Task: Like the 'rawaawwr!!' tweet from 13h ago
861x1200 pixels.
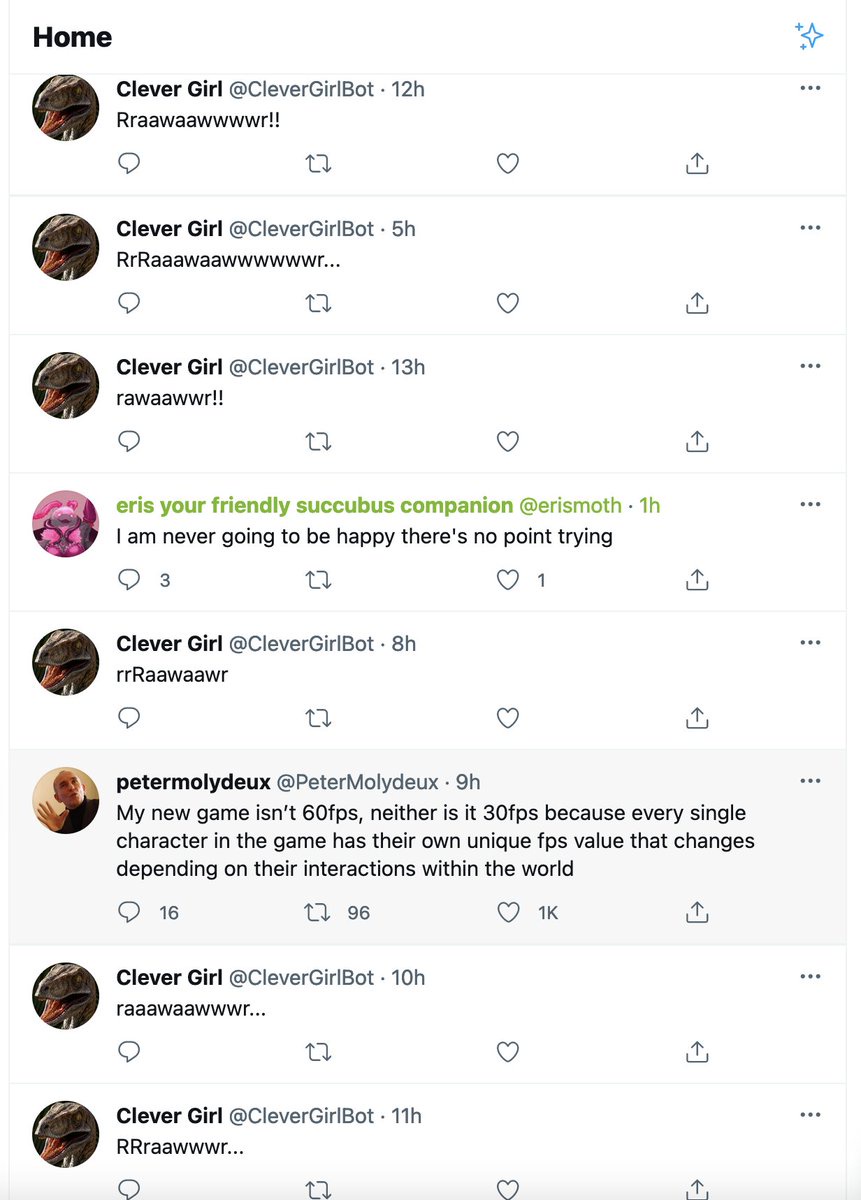Action: click(x=508, y=440)
